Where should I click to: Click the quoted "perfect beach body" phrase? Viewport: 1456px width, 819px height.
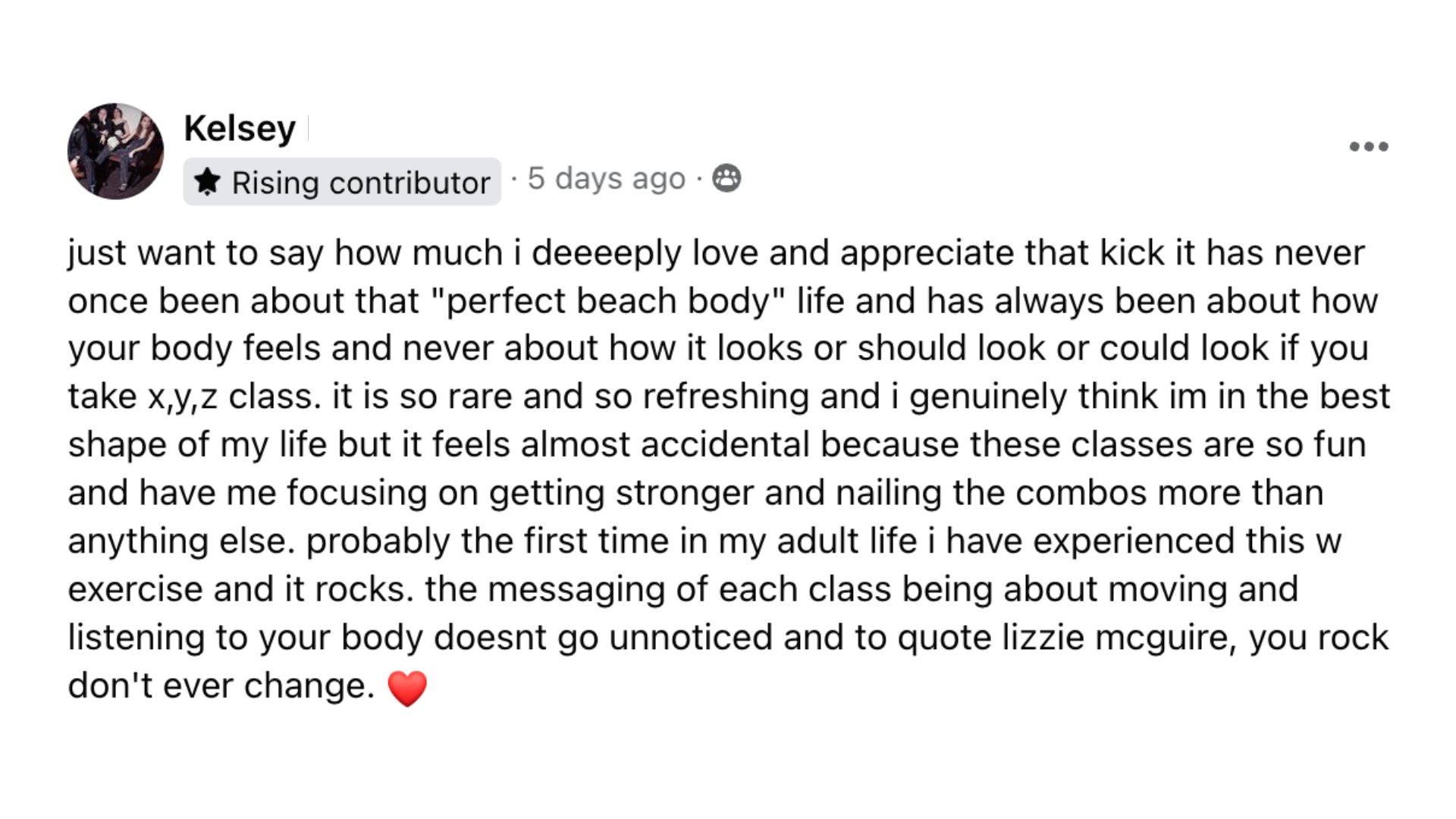608,301
